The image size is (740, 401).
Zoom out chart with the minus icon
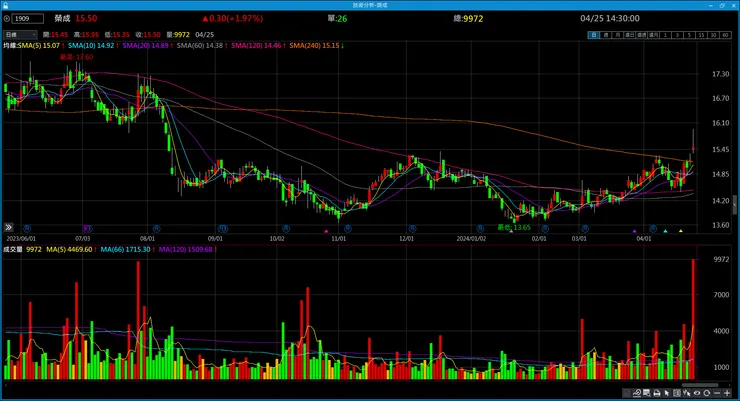tap(717, 393)
